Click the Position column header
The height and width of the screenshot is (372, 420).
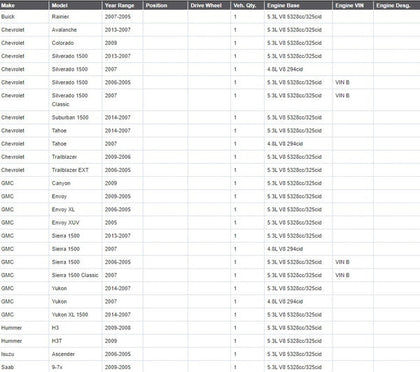coord(165,5)
